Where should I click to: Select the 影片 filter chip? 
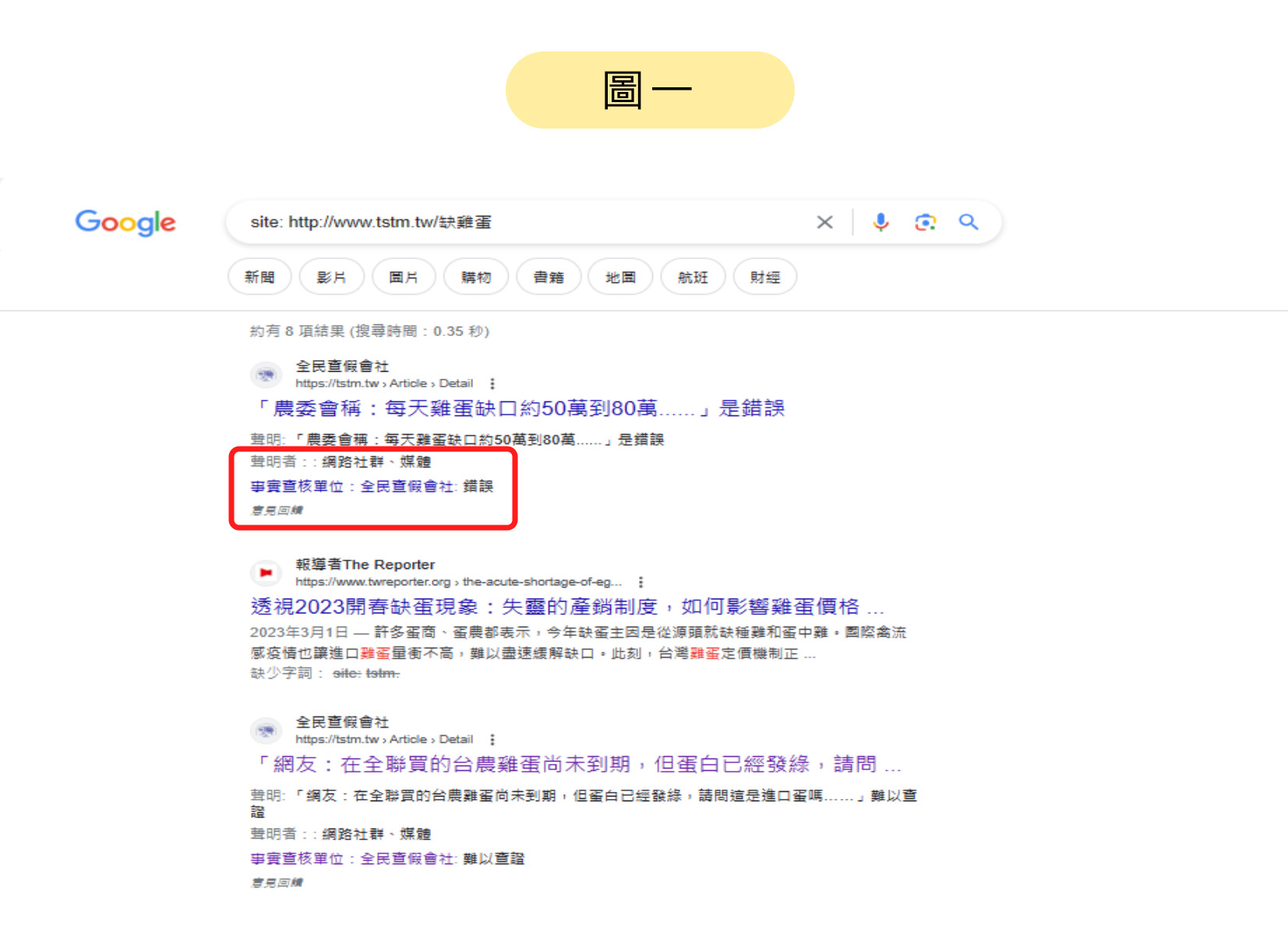pos(331,277)
